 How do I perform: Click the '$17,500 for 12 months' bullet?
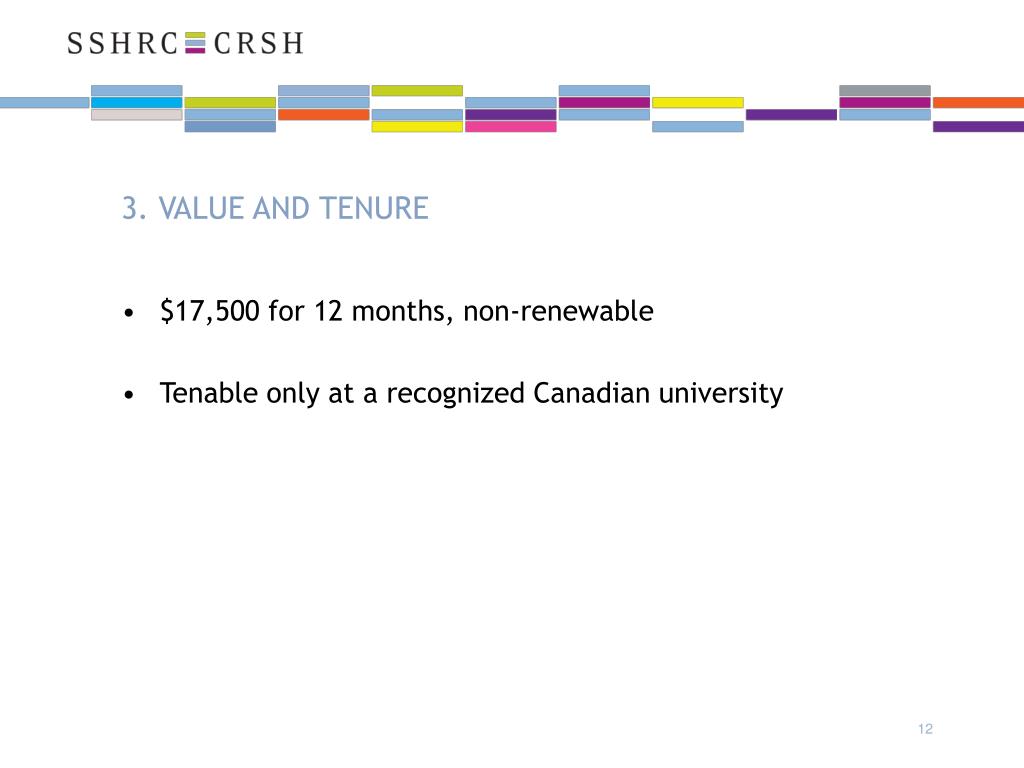pos(406,311)
